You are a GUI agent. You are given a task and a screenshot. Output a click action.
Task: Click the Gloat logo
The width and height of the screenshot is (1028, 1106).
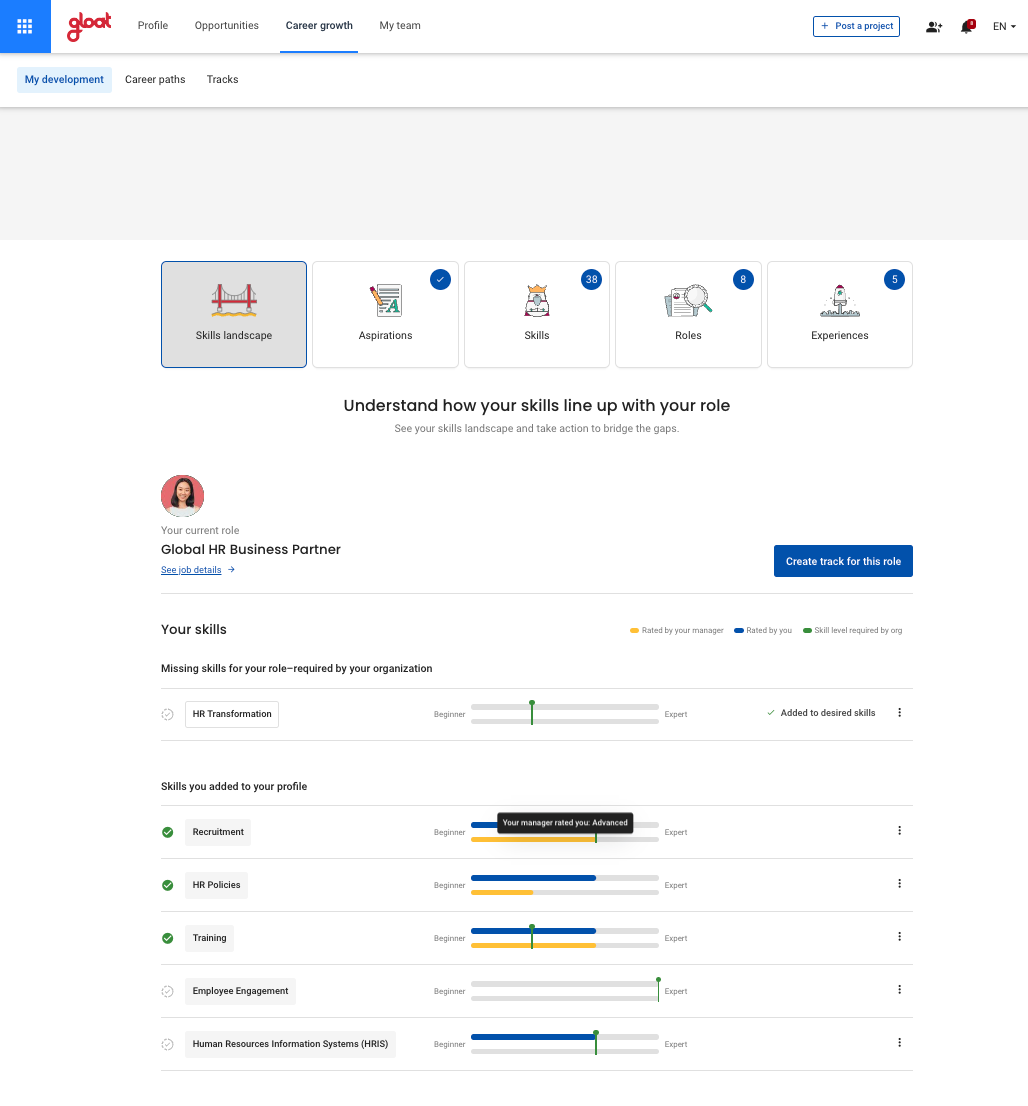pos(89,27)
